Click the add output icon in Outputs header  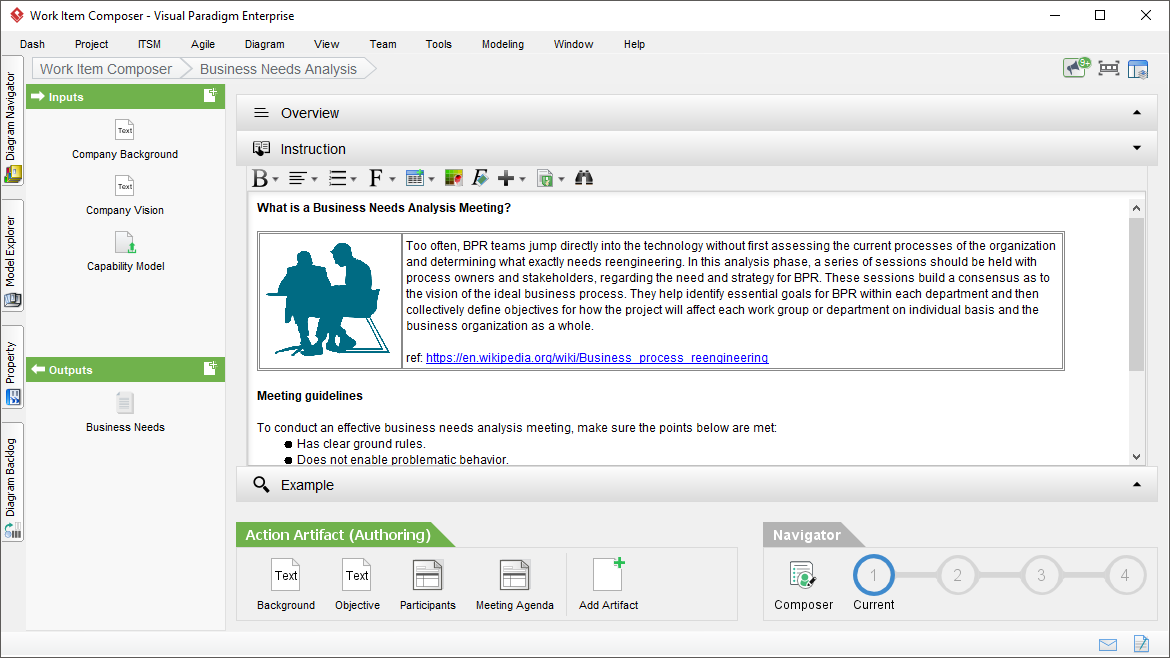pyautogui.click(x=210, y=369)
